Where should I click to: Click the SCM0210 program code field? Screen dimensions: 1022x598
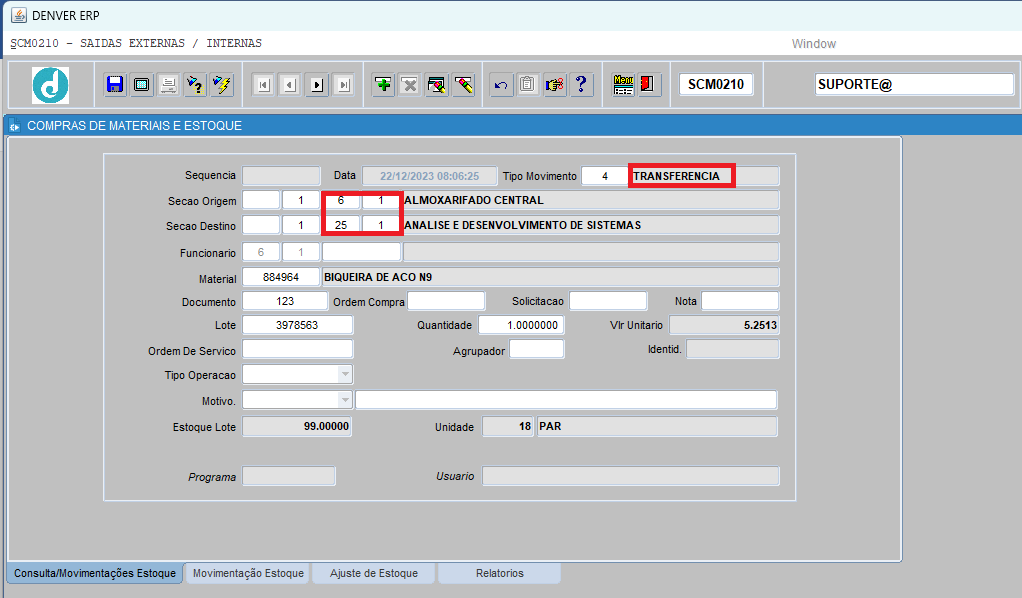click(x=716, y=84)
